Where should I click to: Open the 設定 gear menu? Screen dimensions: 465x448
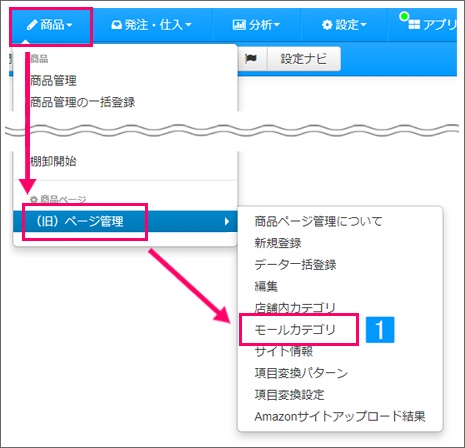(344, 25)
